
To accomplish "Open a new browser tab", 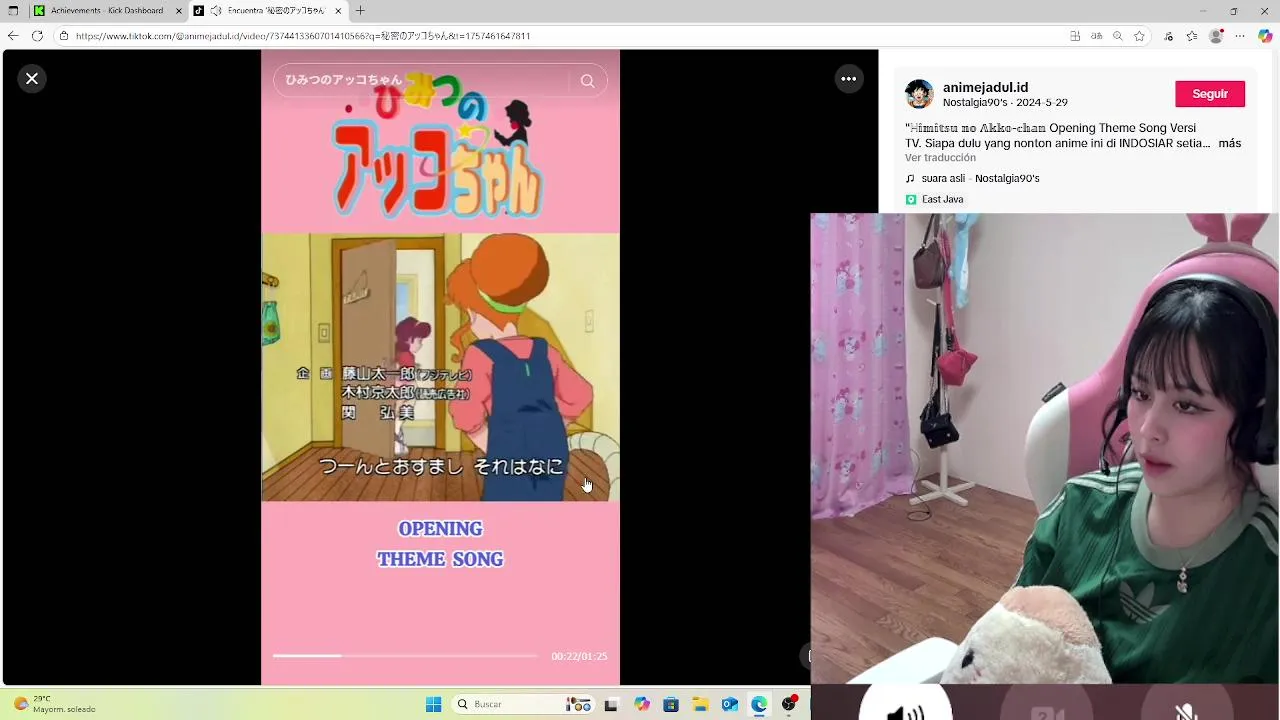I will 360,11.
